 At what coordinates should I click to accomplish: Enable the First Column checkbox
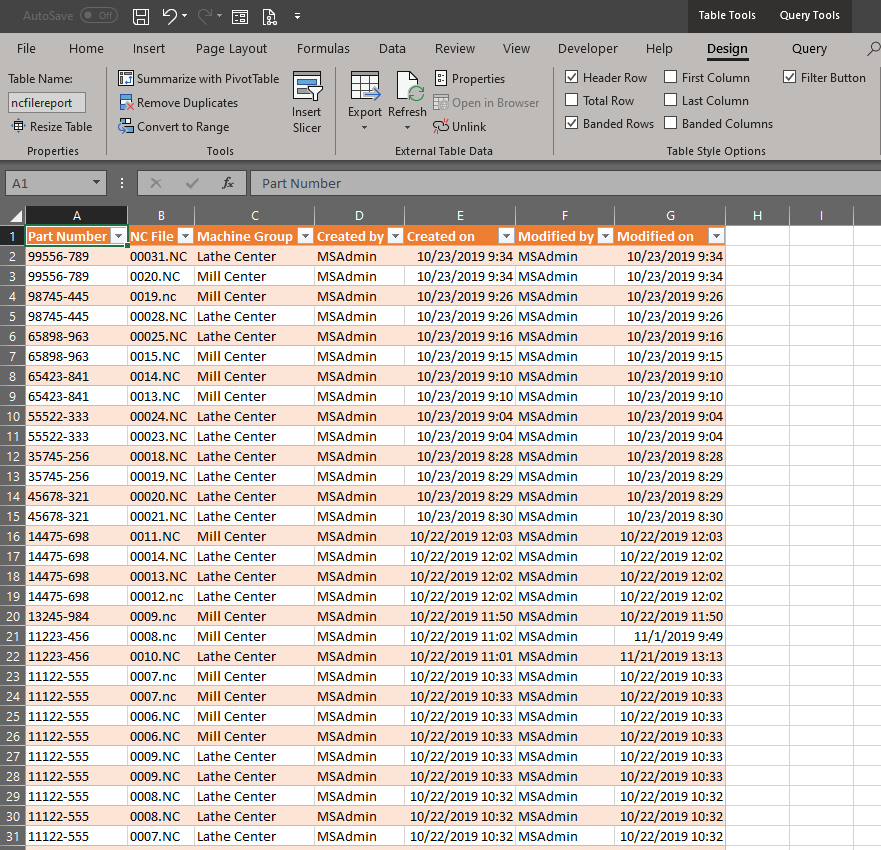(670, 77)
